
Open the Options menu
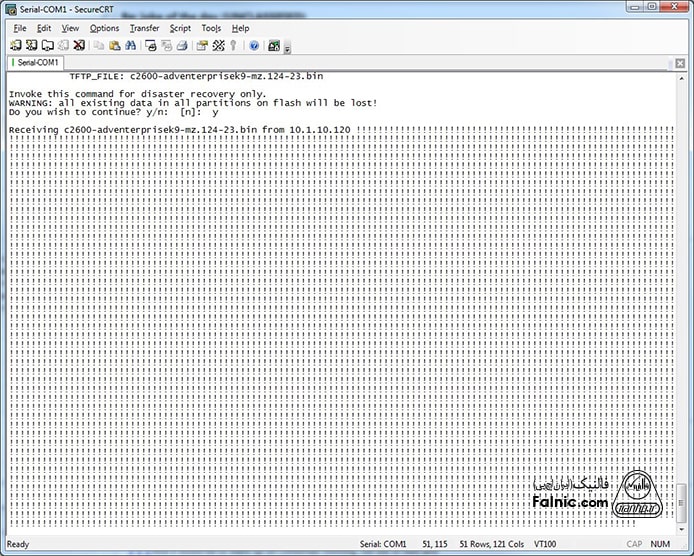(104, 28)
